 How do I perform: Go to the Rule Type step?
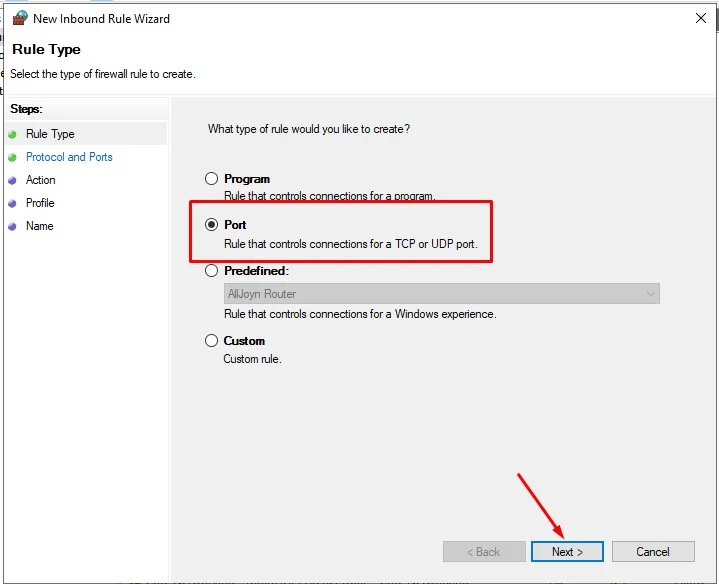pyautogui.click(x=50, y=134)
